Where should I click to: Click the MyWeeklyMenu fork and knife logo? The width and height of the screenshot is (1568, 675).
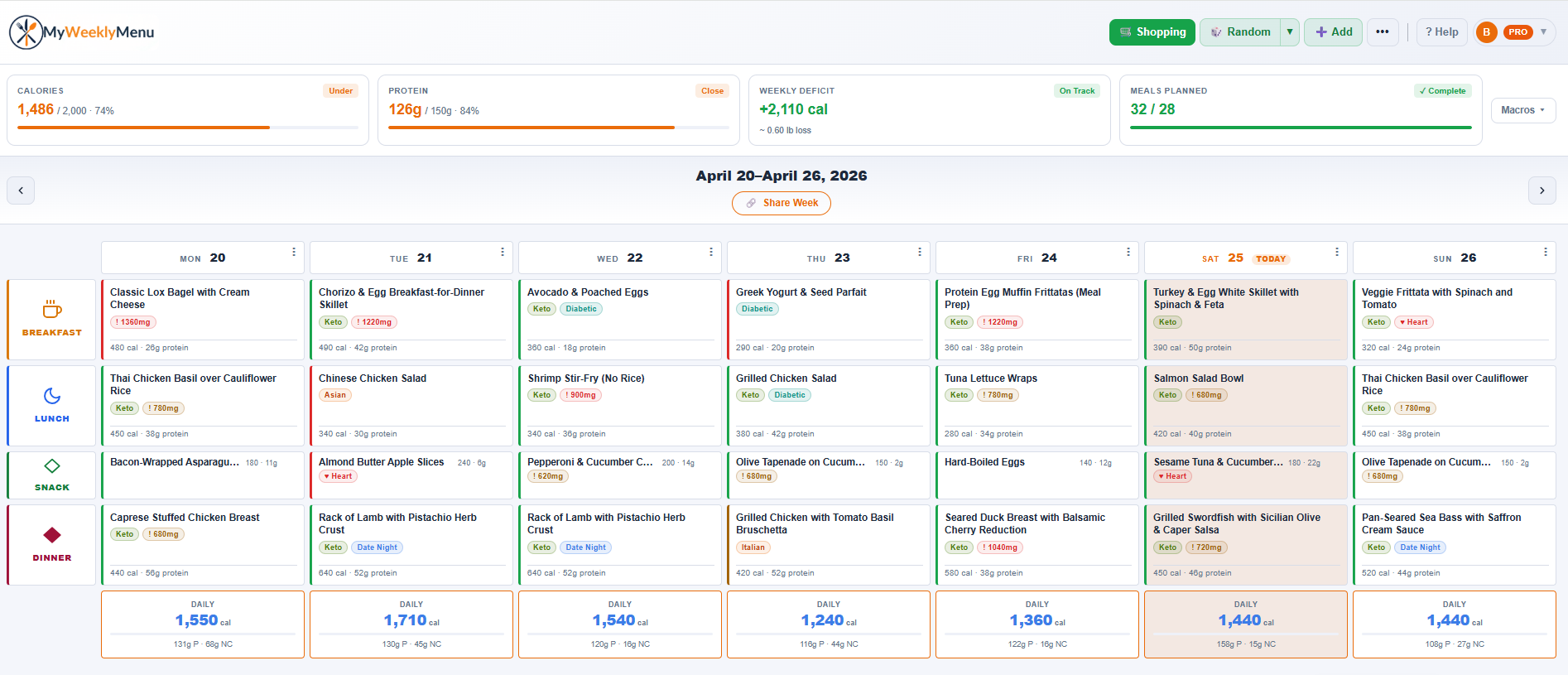tap(26, 32)
